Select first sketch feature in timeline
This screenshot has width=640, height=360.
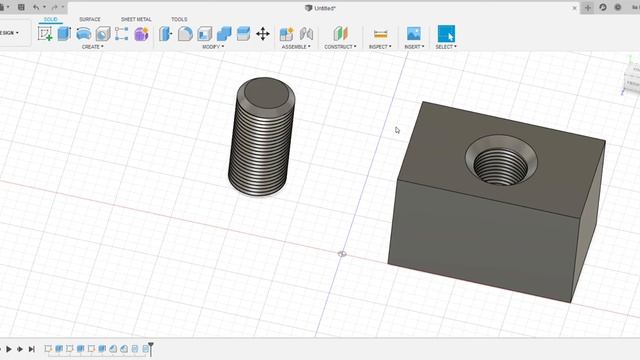[x=48, y=349]
